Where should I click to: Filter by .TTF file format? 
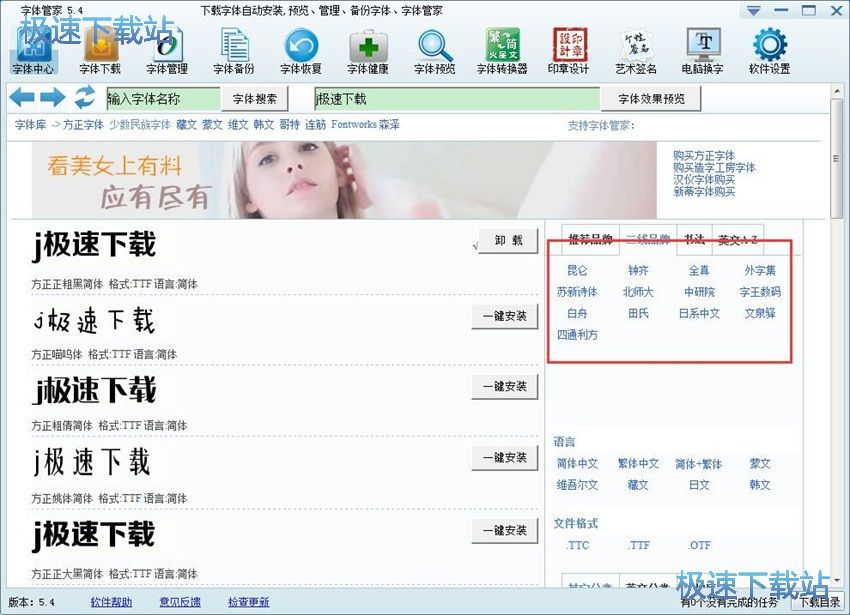pos(638,545)
